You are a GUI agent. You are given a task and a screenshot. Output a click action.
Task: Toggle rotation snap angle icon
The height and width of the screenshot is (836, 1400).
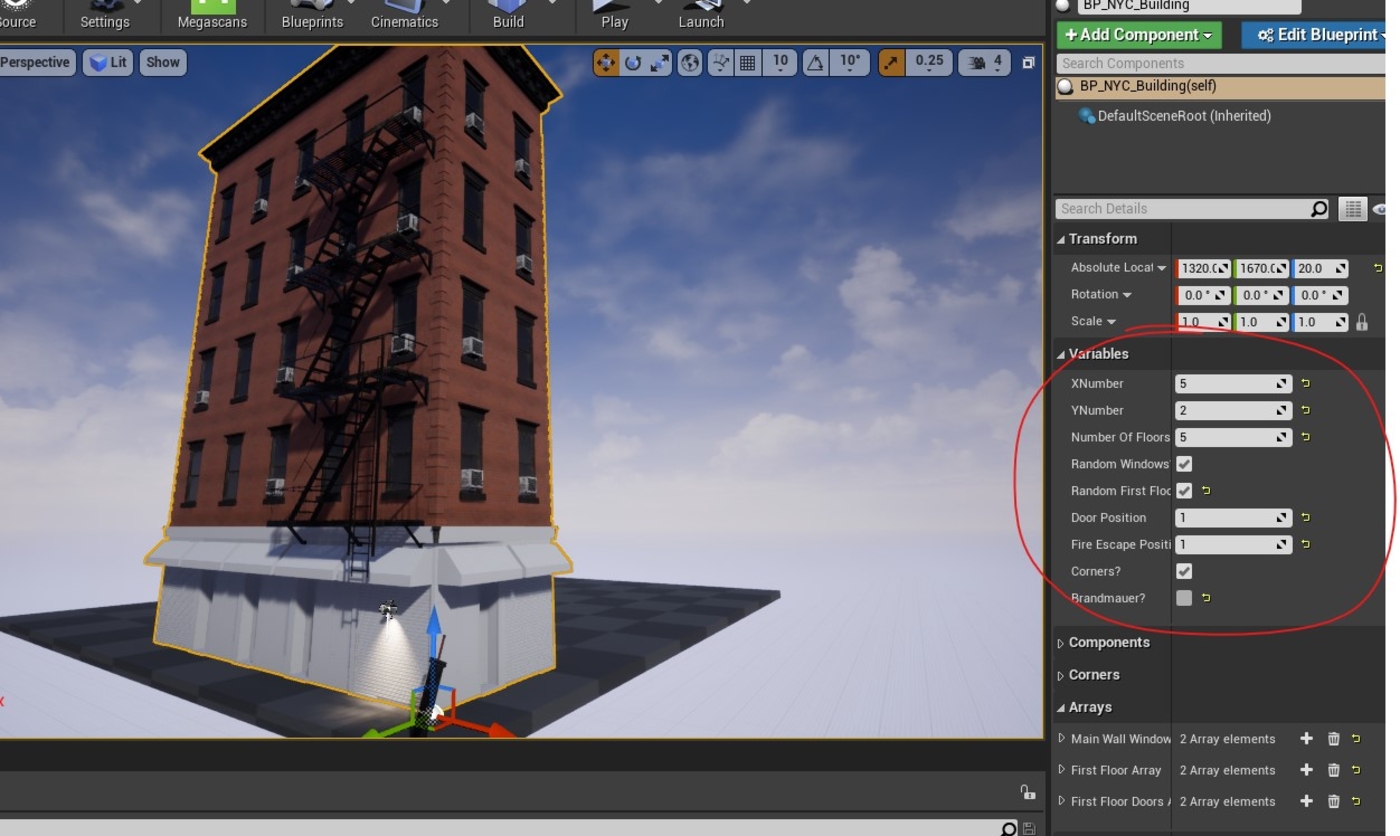(x=816, y=63)
